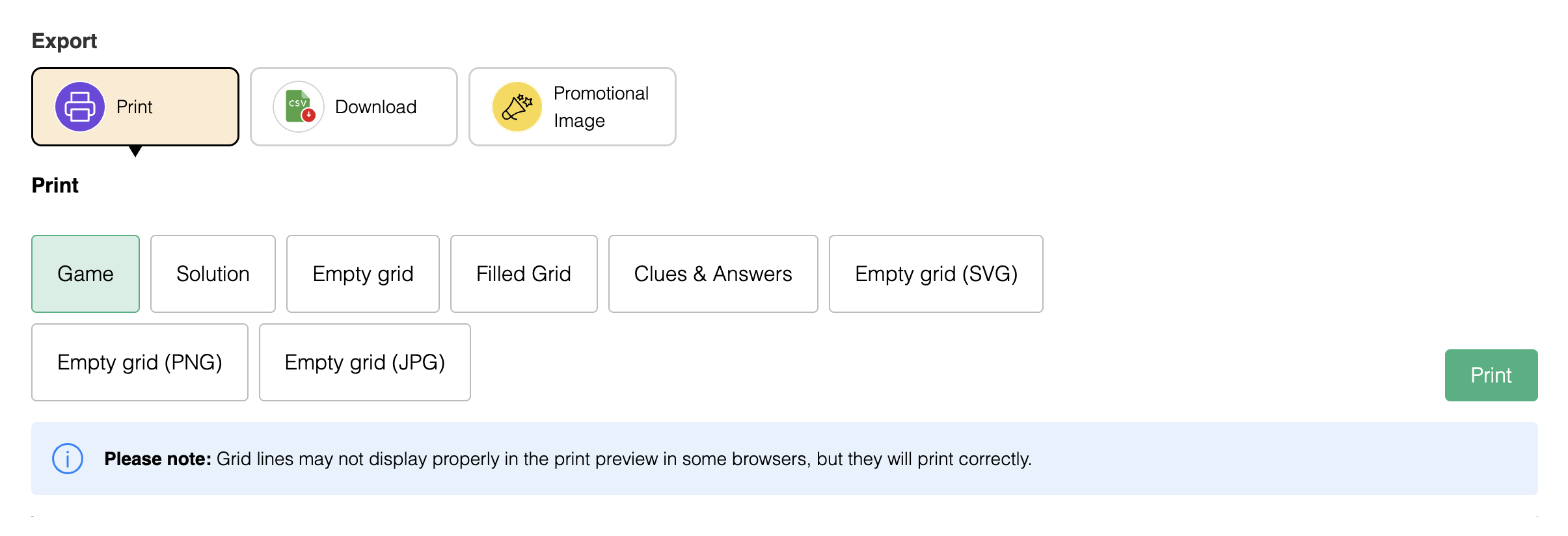Click the Export section heading
The height and width of the screenshot is (536, 1568).
(x=64, y=41)
